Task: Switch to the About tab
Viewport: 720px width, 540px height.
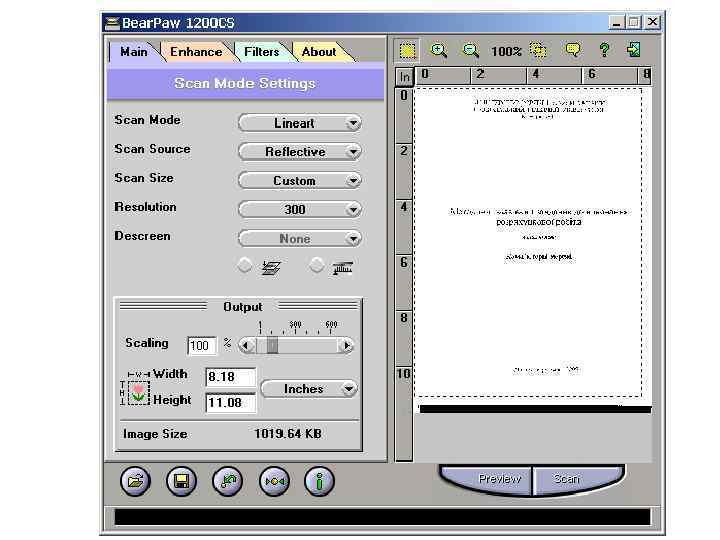Action: point(319,51)
